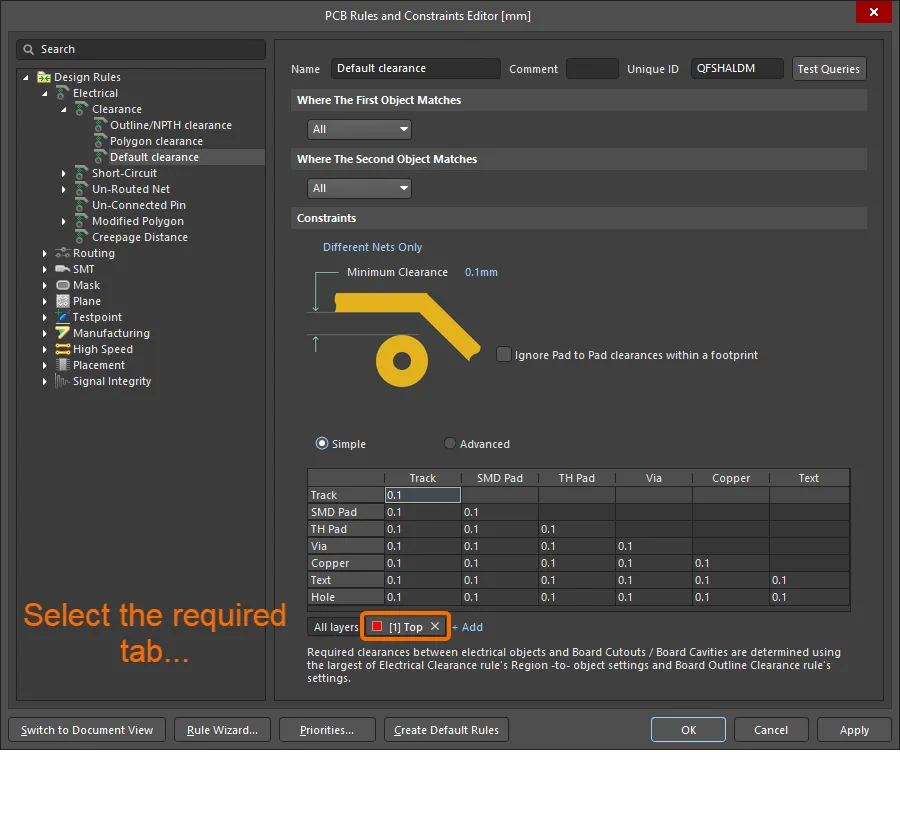Click the Electrical category icon
The height and width of the screenshot is (829, 900).
point(63,92)
